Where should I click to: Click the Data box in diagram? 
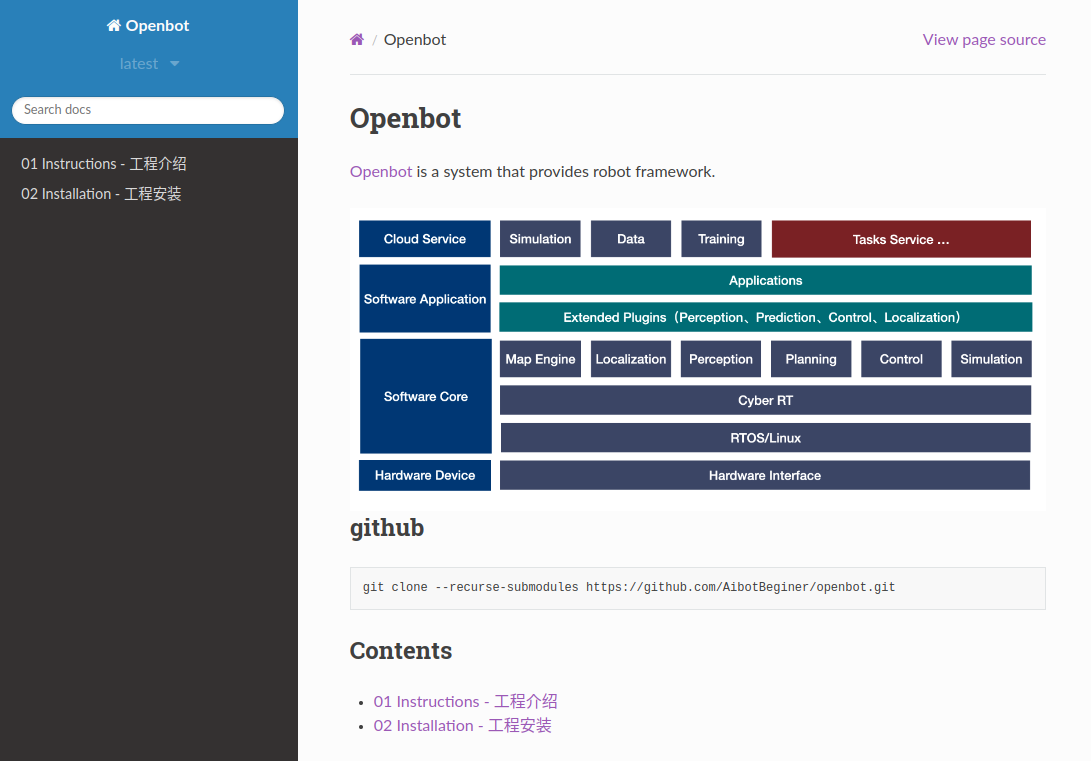coord(630,239)
